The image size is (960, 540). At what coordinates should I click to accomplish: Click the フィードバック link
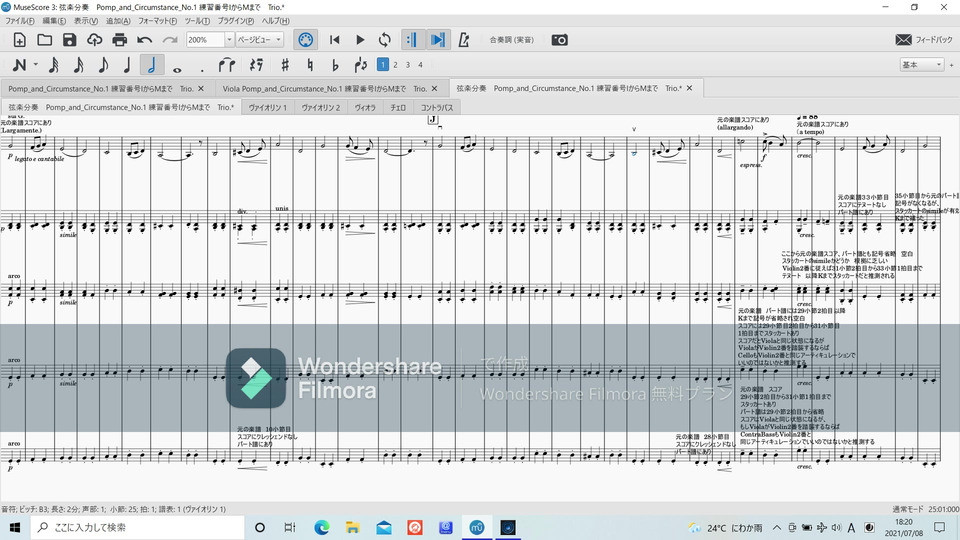click(934, 40)
